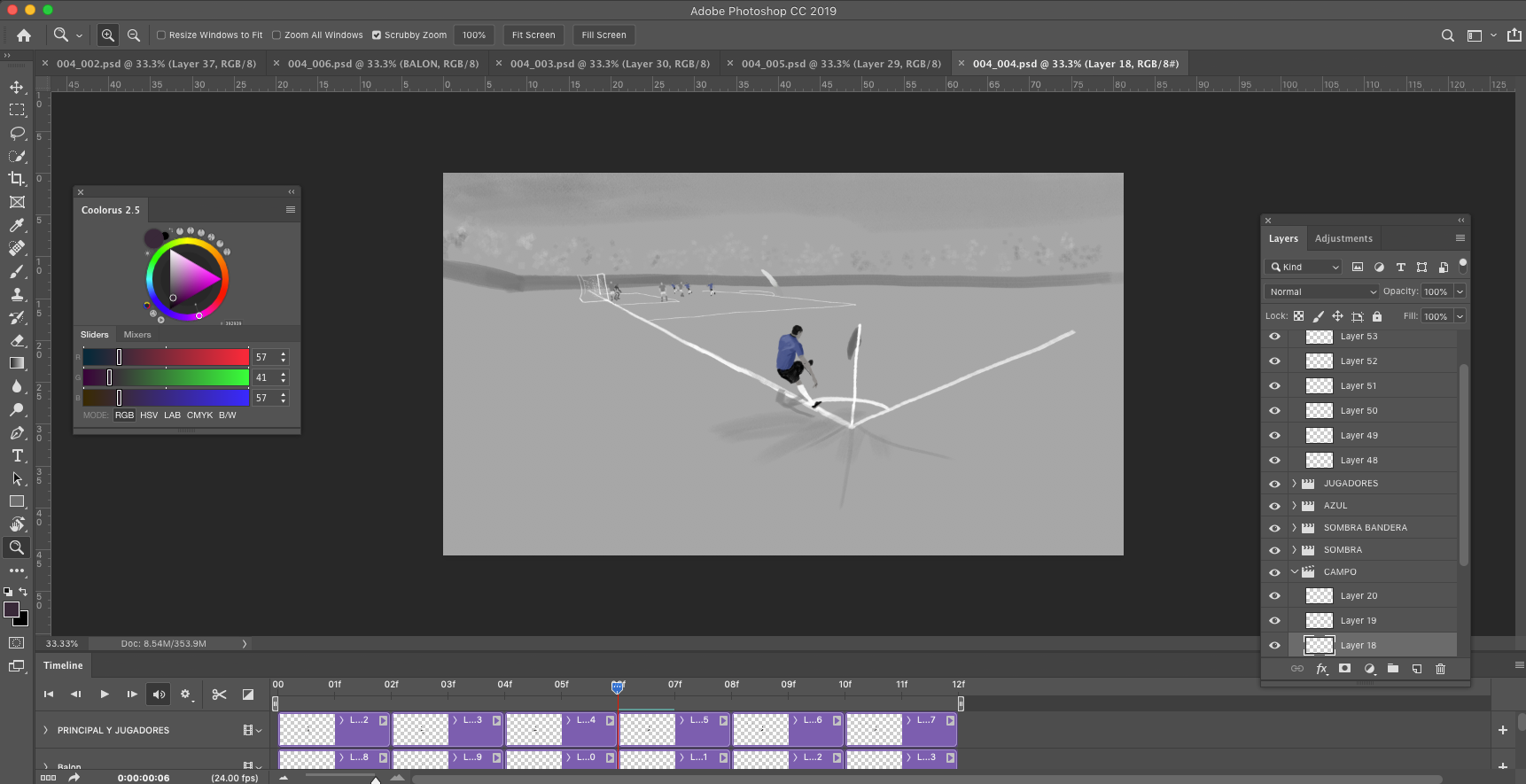The image size is (1526, 784).
Task: Select the Eraser tool
Action: tap(17, 340)
